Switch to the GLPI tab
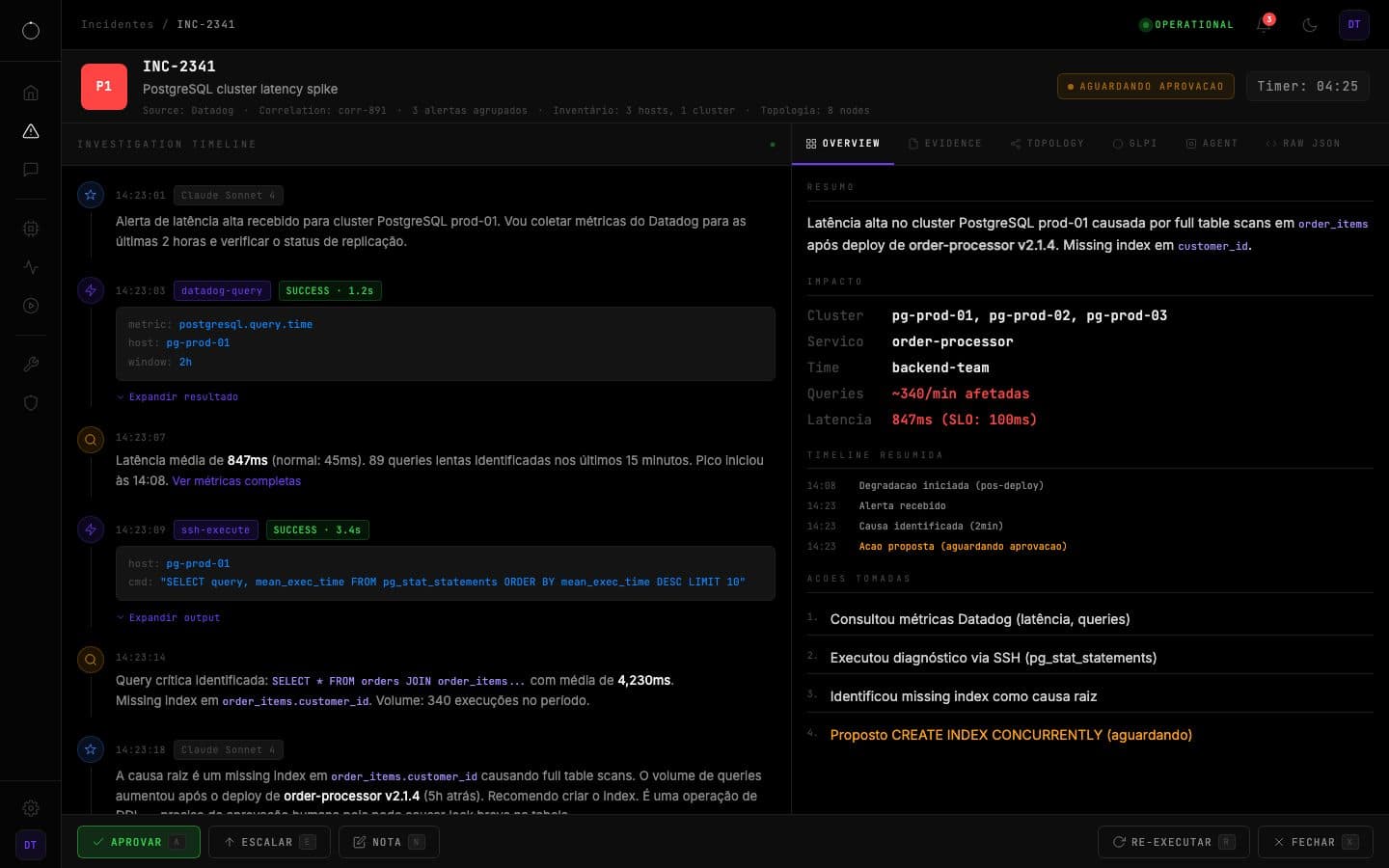This screenshot has height=868, width=1389. click(x=1135, y=144)
